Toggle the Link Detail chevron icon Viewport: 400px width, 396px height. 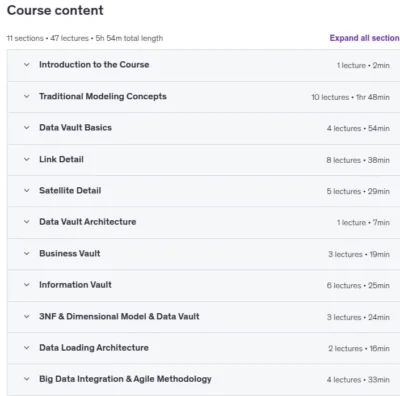coord(27,159)
